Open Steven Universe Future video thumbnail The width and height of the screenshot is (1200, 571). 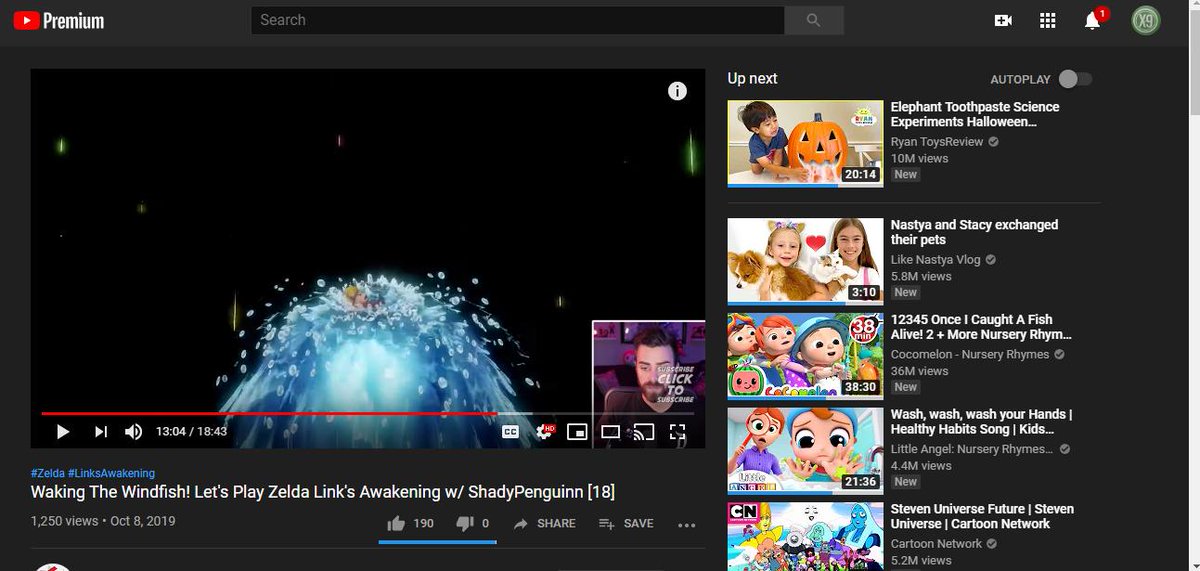coord(805,536)
